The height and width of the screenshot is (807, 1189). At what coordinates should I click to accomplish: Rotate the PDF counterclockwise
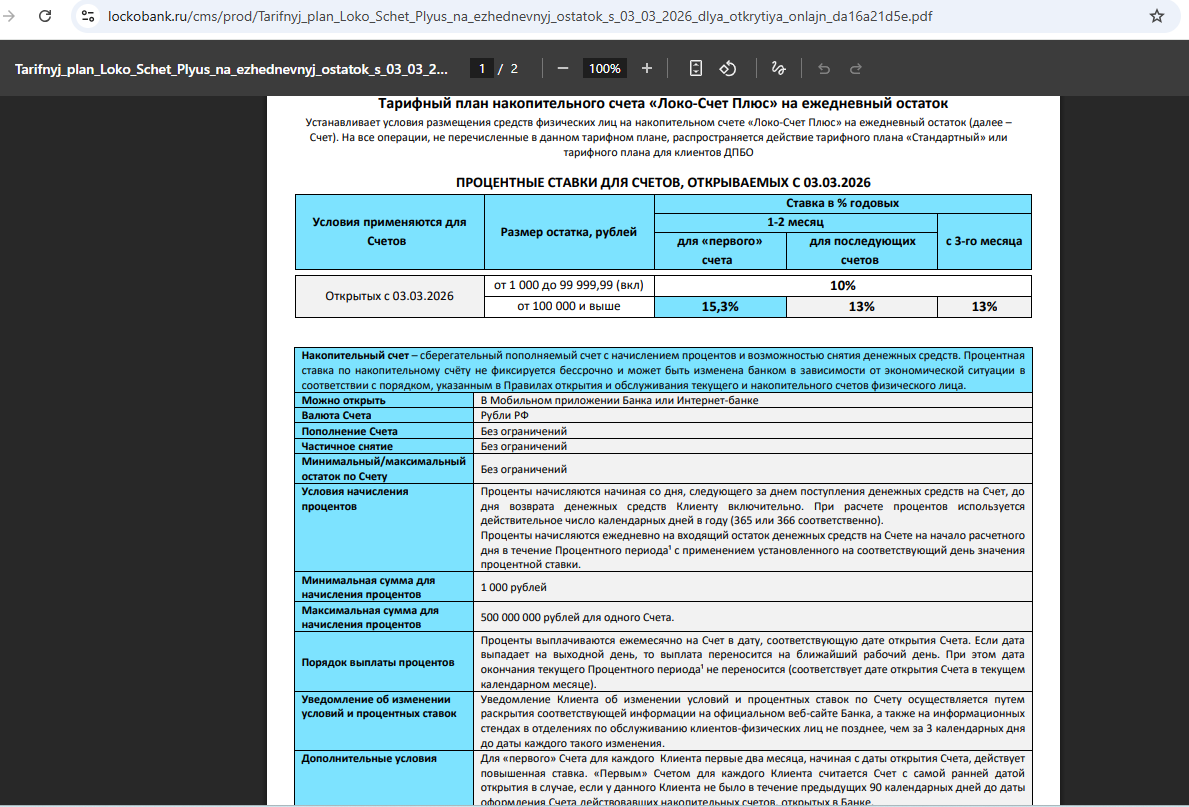[x=729, y=68]
